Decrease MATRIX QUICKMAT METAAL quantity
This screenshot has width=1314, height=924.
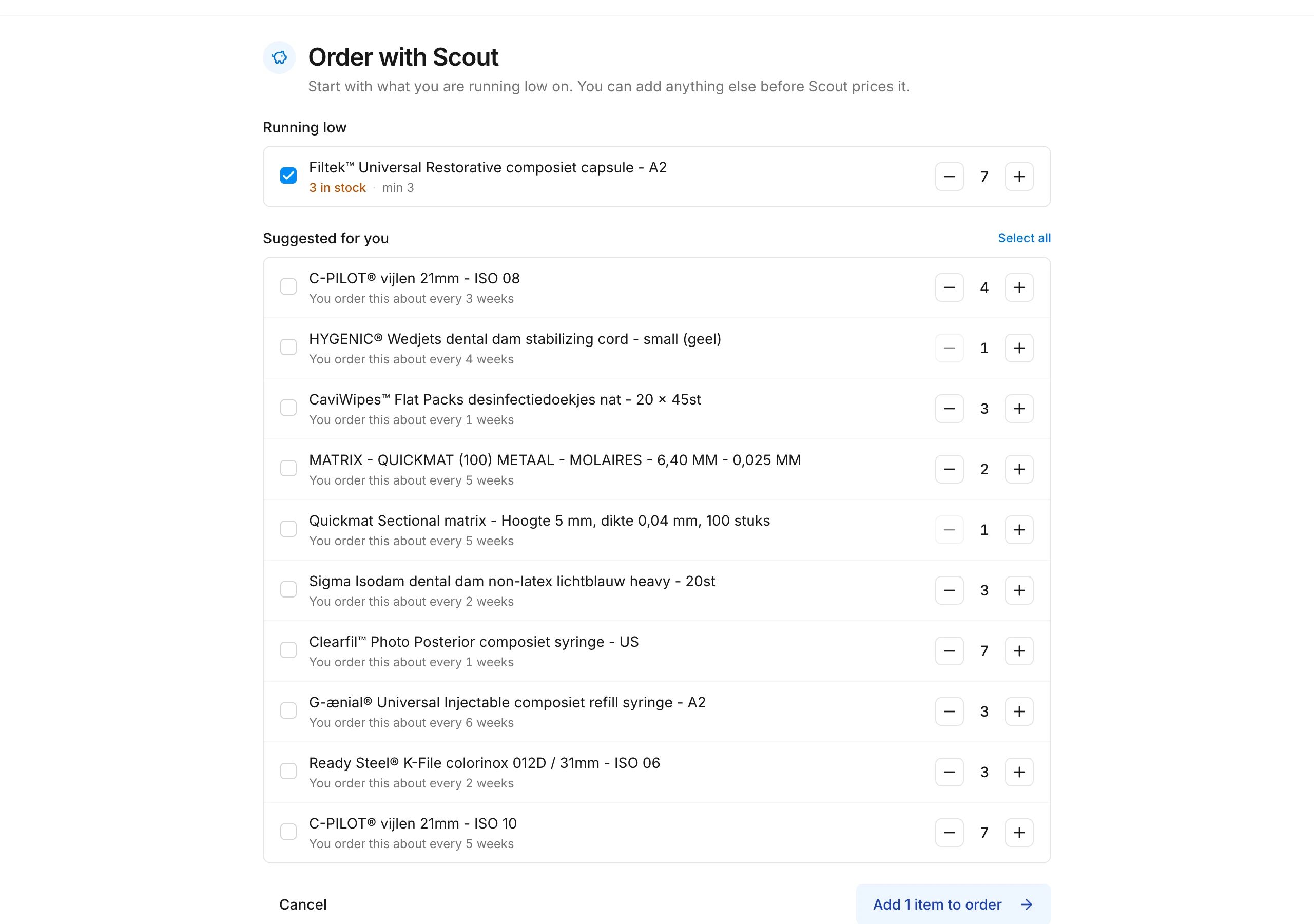click(949, 469)
